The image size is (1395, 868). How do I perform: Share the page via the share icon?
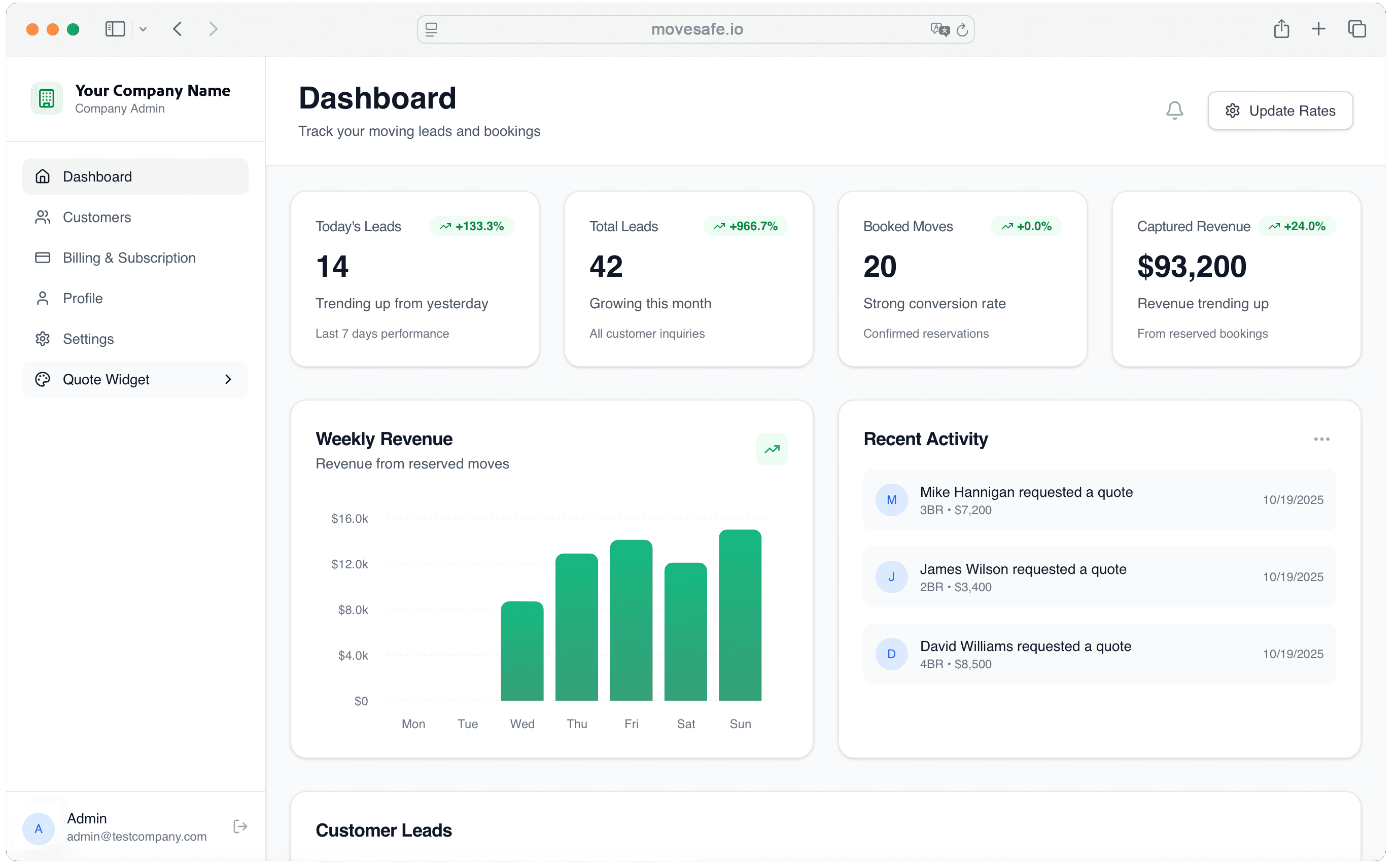1281,29
